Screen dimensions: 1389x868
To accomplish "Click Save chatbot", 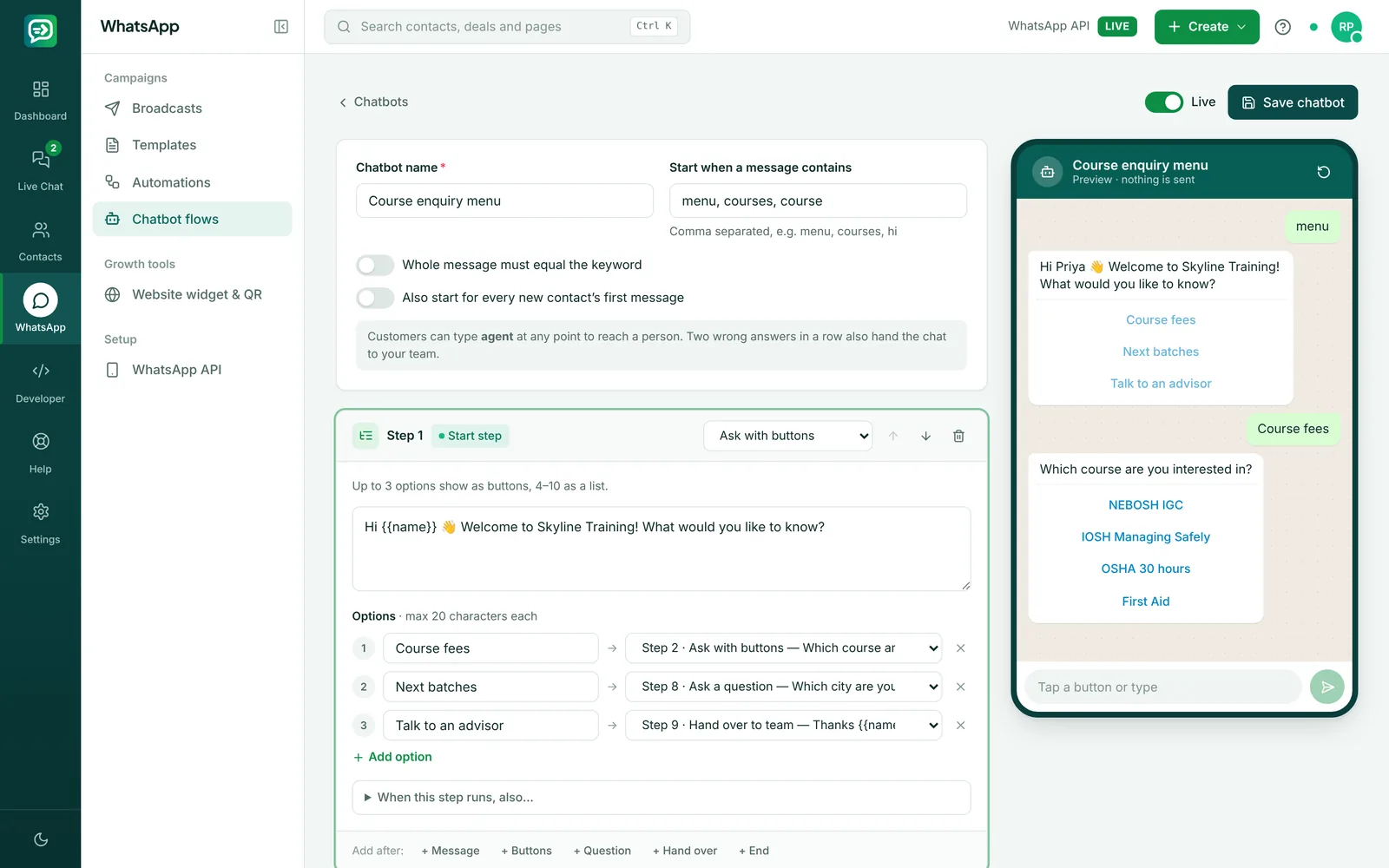I will pos(1292,102).
